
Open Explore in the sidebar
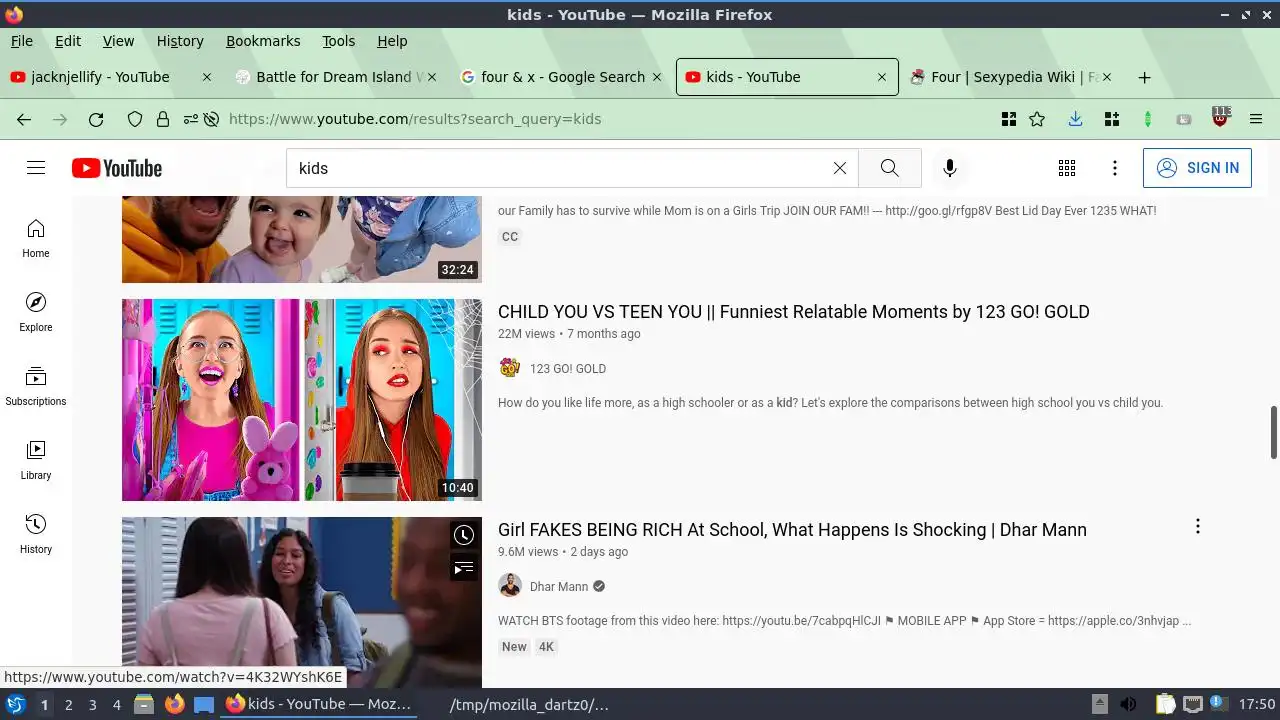pyautogui.click(x=36, y=313)
